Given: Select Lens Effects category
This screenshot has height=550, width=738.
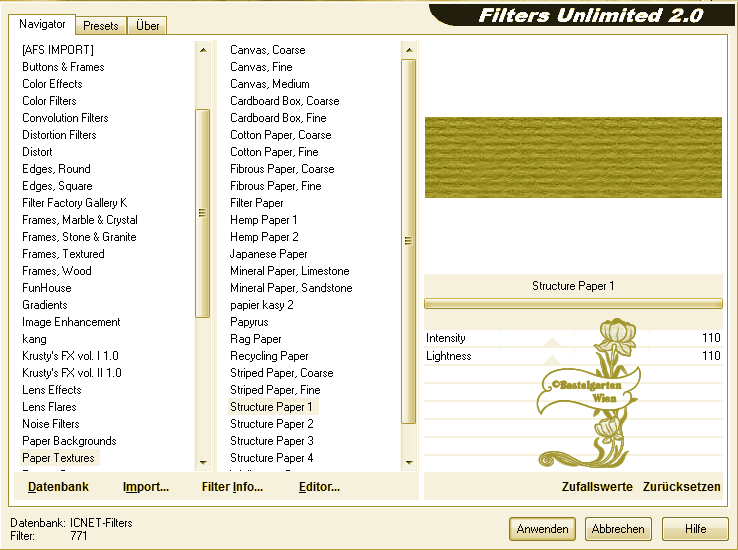Looking at the screenshot, I should [x=52, y=390].
